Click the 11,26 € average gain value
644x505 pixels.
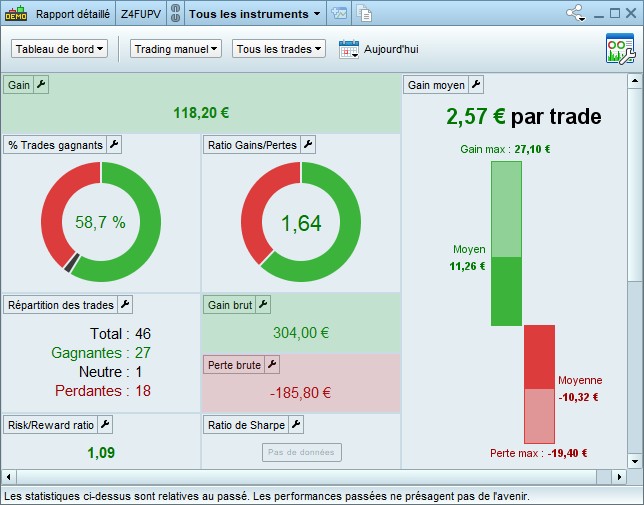coord(467,266)
